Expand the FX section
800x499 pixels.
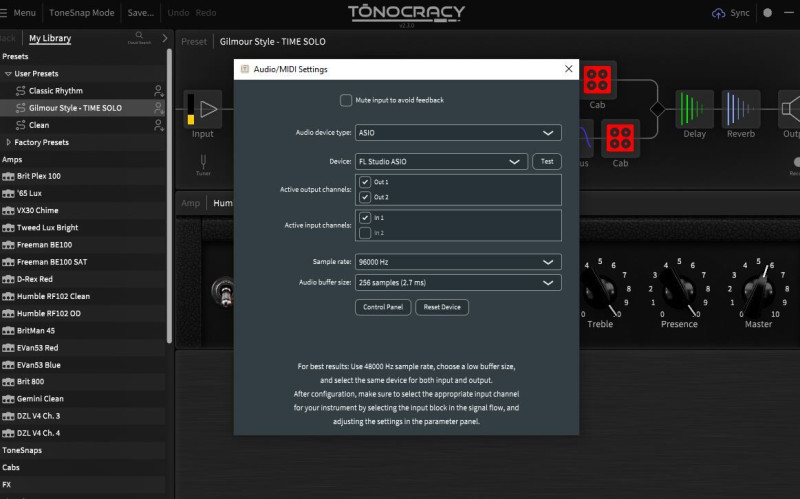coord(7,485)
